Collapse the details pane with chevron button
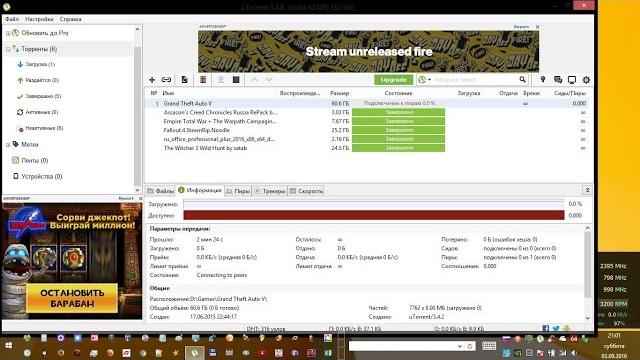Viewport: 640px width, 360px height. point(587,190)
